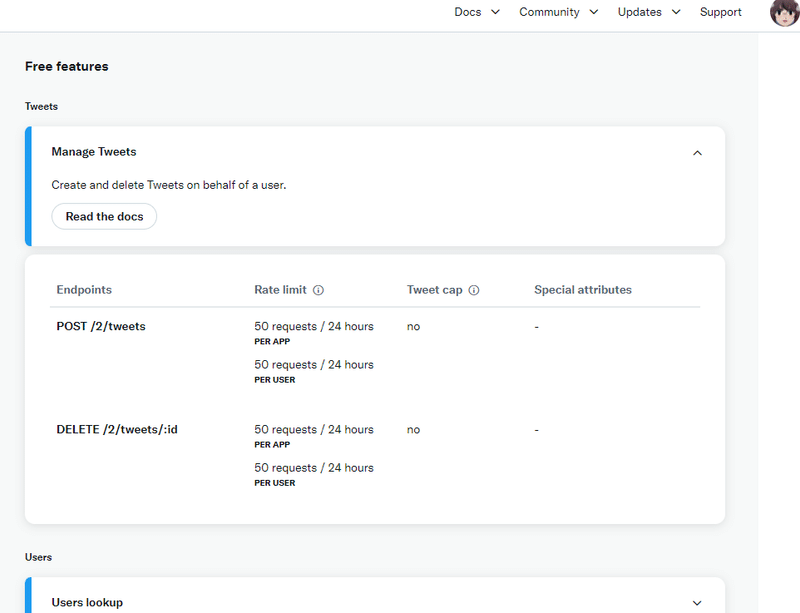Click the Docs chevron arrow
The image size is (800, 613).
(x=495, y=12)
